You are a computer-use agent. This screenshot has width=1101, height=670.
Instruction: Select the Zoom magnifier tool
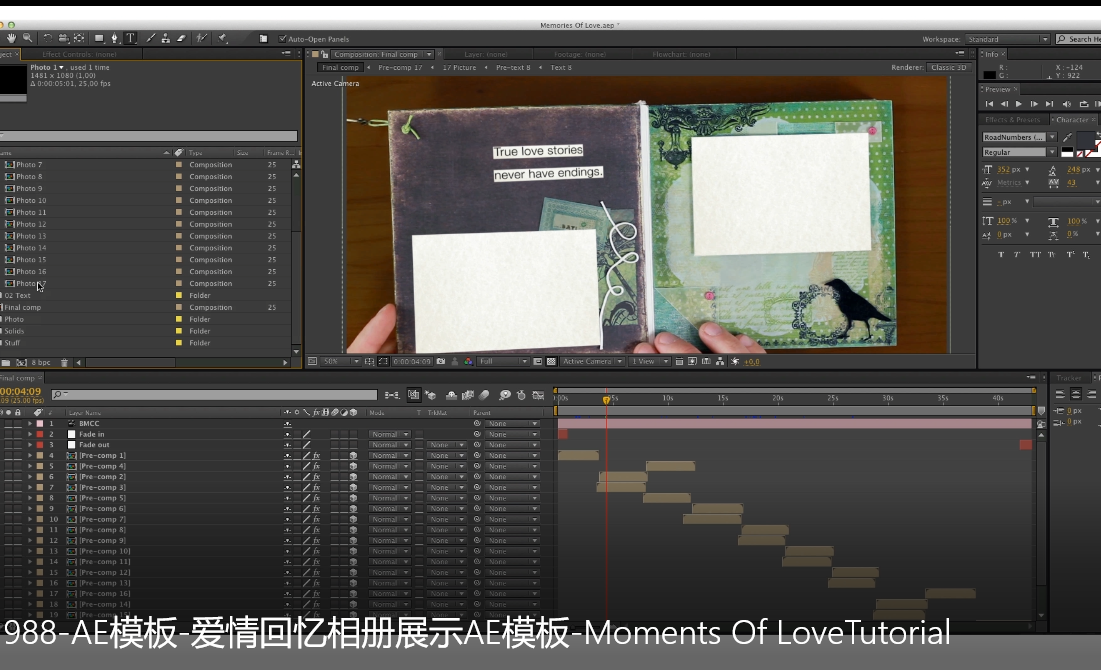click(27, 38)
